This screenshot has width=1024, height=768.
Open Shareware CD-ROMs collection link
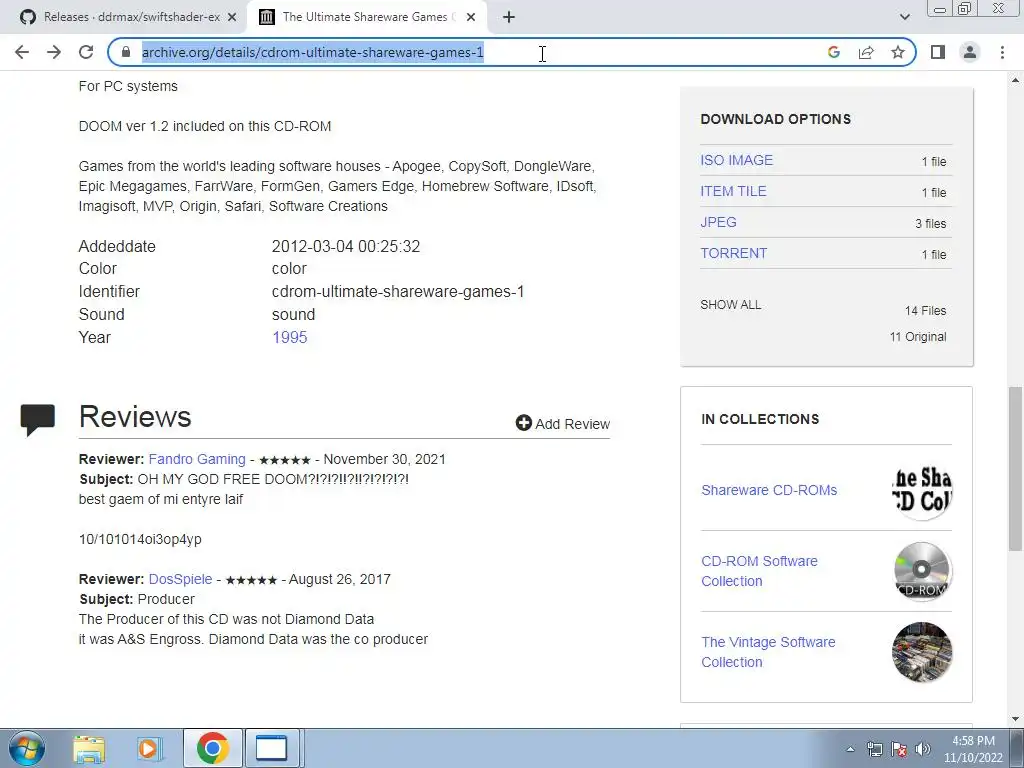[x=769, y=490]
